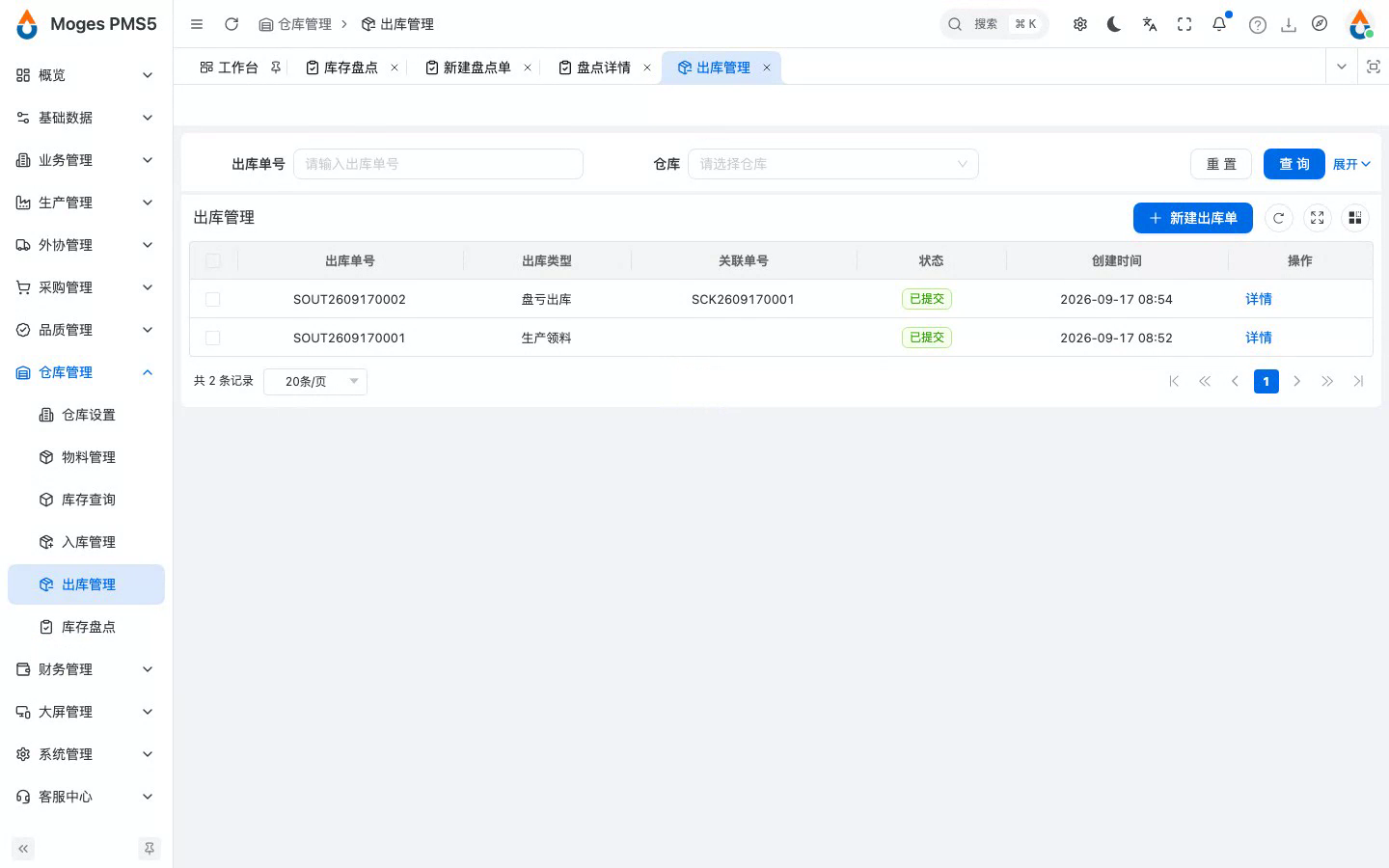The height and width of the screenshot is (868, 1389).
Task: Open the top search box
Action: [x=994, y=24]
